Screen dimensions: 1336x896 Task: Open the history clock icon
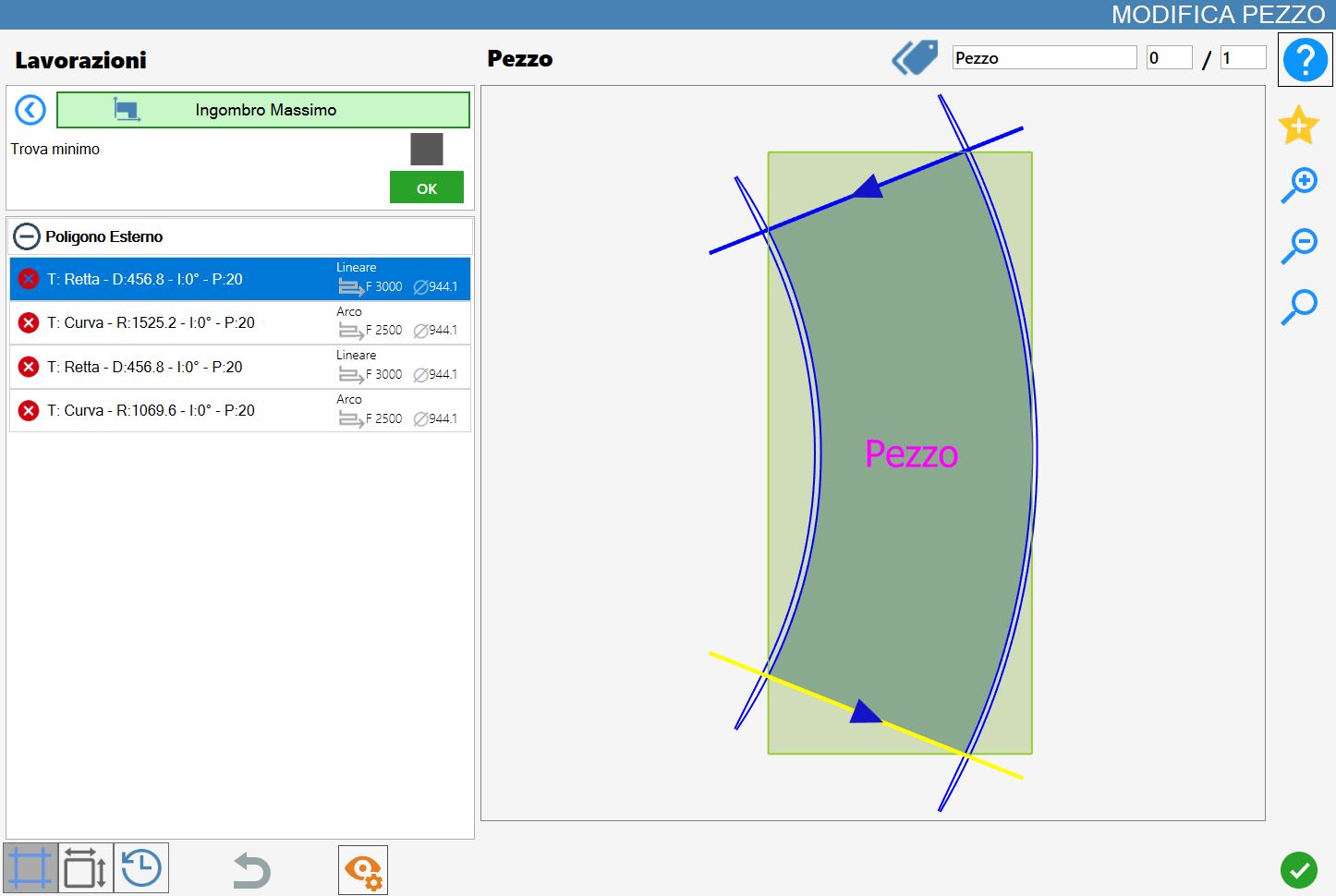(x=141, y=868)
